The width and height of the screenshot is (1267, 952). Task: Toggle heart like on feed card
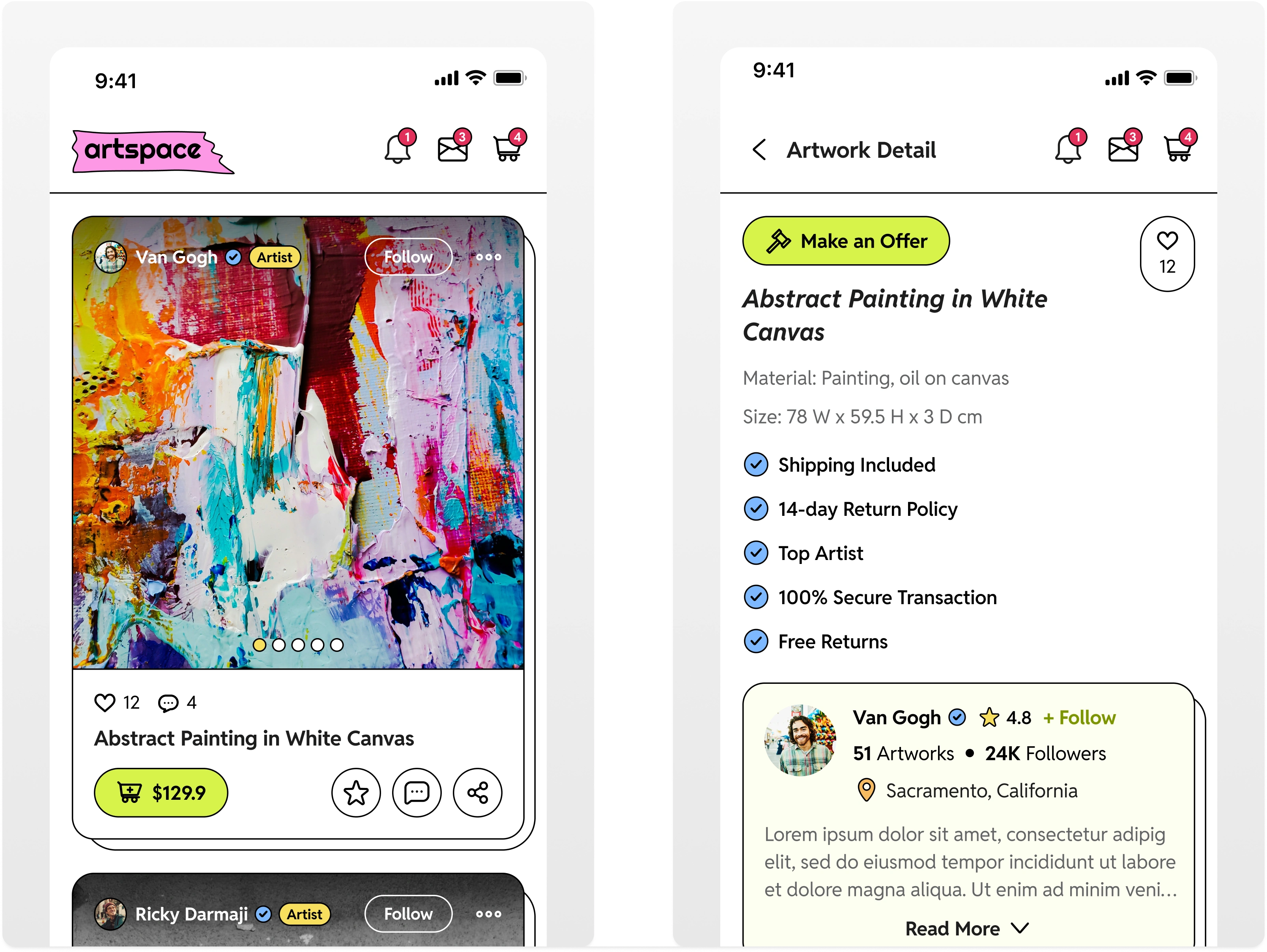click(105, 702)
